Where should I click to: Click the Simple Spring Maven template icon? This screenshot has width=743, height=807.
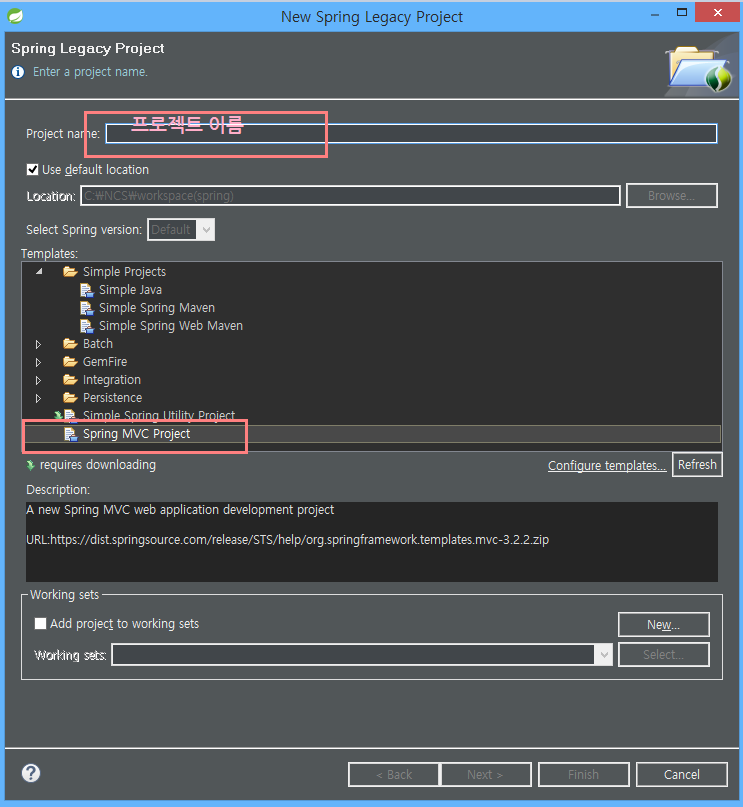click(87, 308)
